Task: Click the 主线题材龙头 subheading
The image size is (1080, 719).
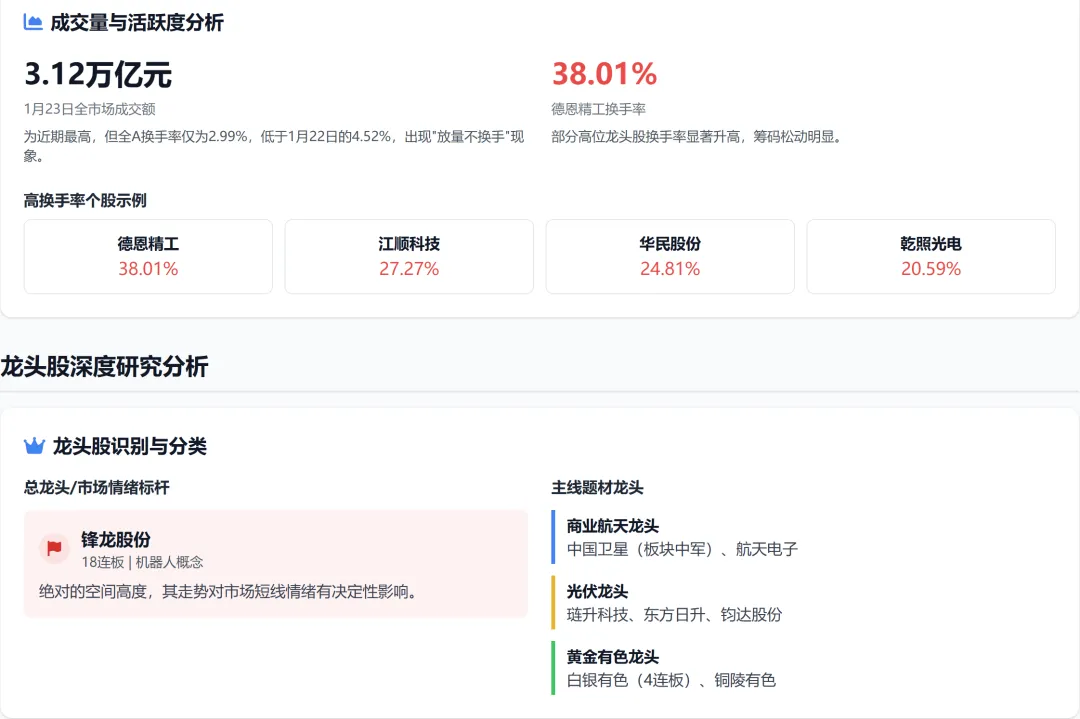Action: (x=597, y=488)
